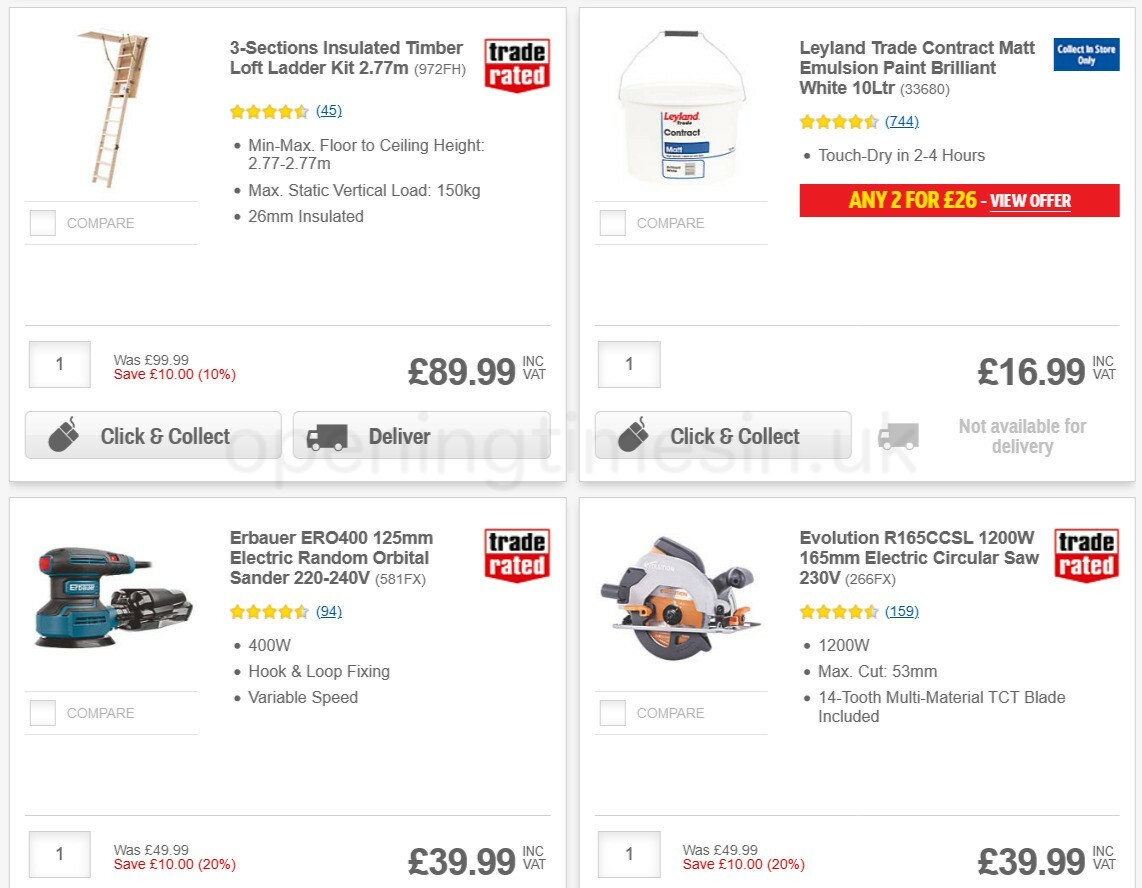Tick Compare on the Evolution circular saw
Viewport: 1142px width, 888px height.
(612, 712)
